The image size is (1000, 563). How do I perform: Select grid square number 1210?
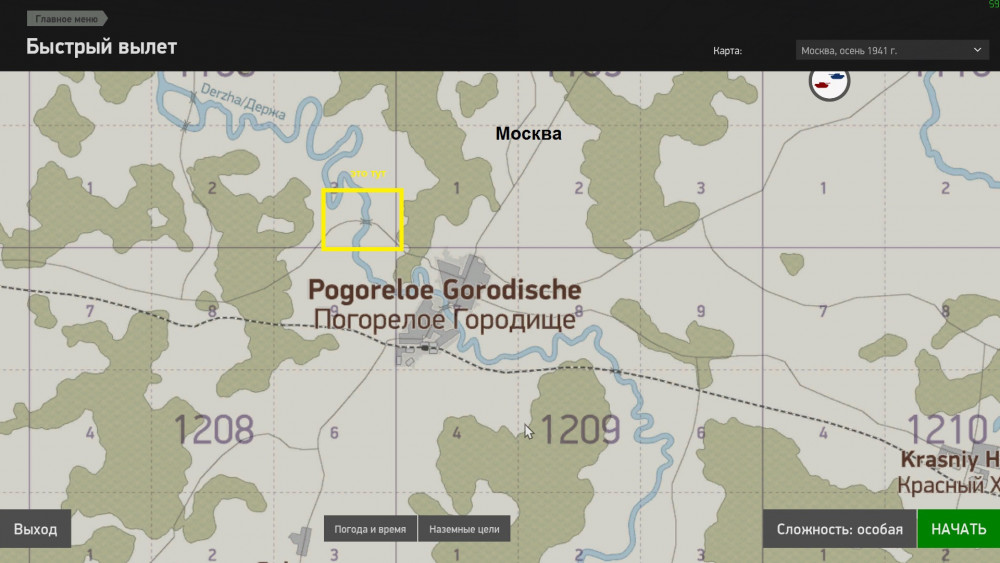click(946, 429)
